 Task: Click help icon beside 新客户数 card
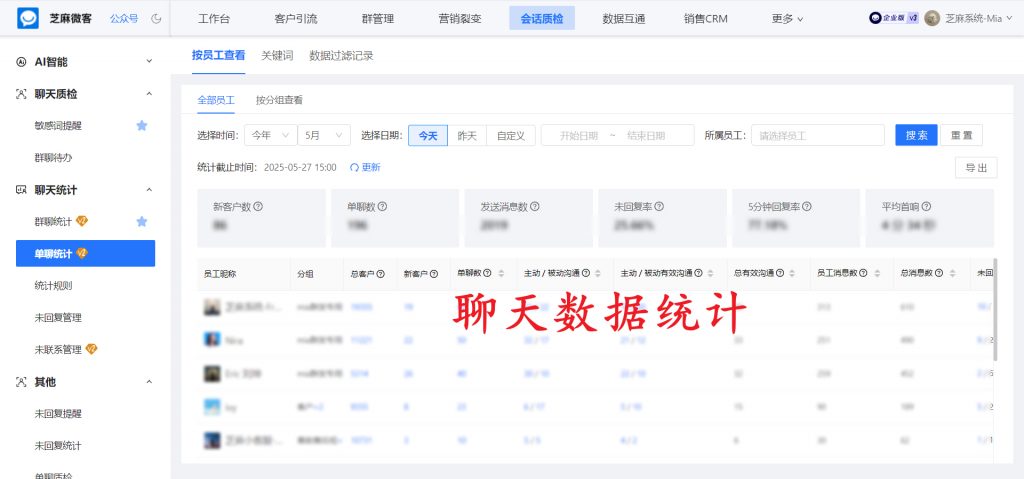click(x=258, y=206)
